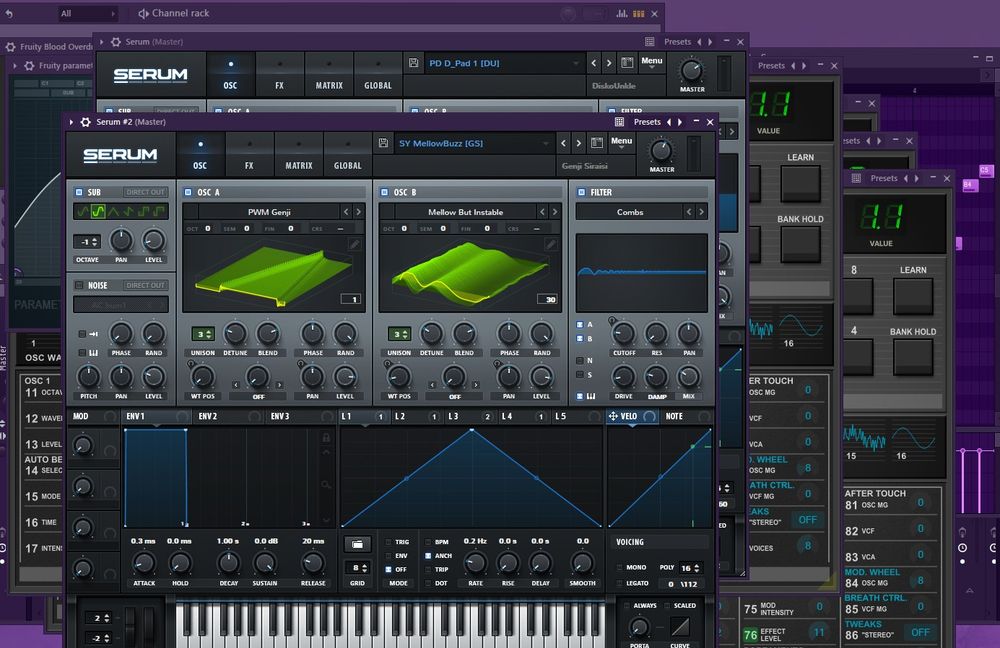The height and width of the screenshot is (648, 1000).
Task: Toggle FILTER enable switch
Action: pyautogui.click(x=581, y=192)
